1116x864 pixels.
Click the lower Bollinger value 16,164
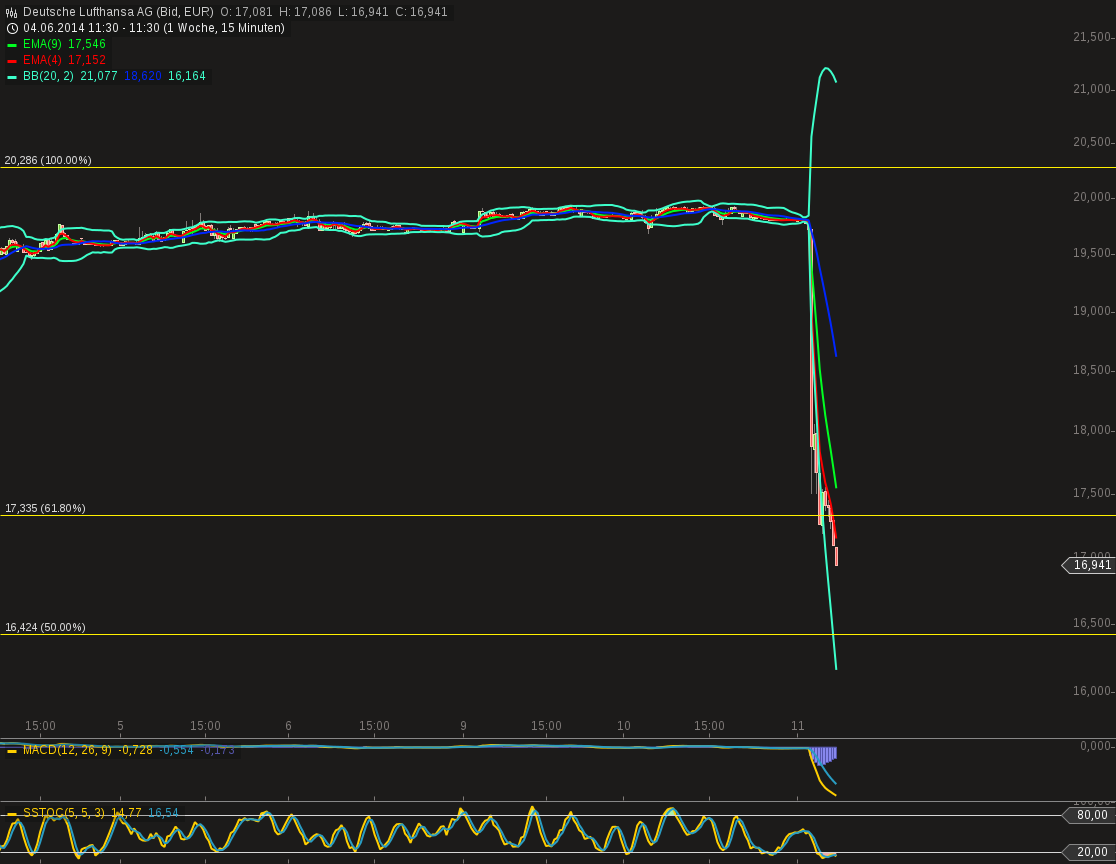186,75
